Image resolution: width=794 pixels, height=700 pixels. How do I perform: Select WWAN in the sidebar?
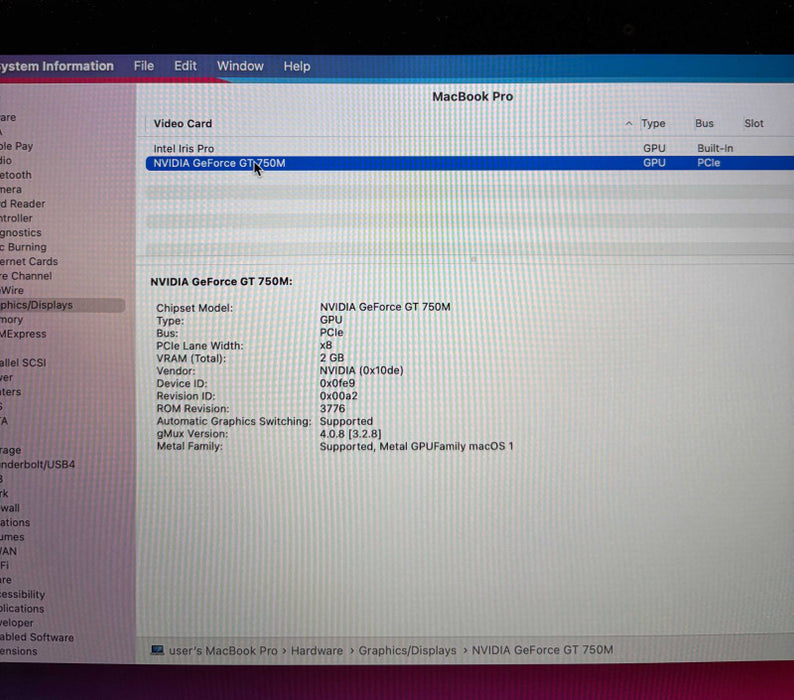9,551
